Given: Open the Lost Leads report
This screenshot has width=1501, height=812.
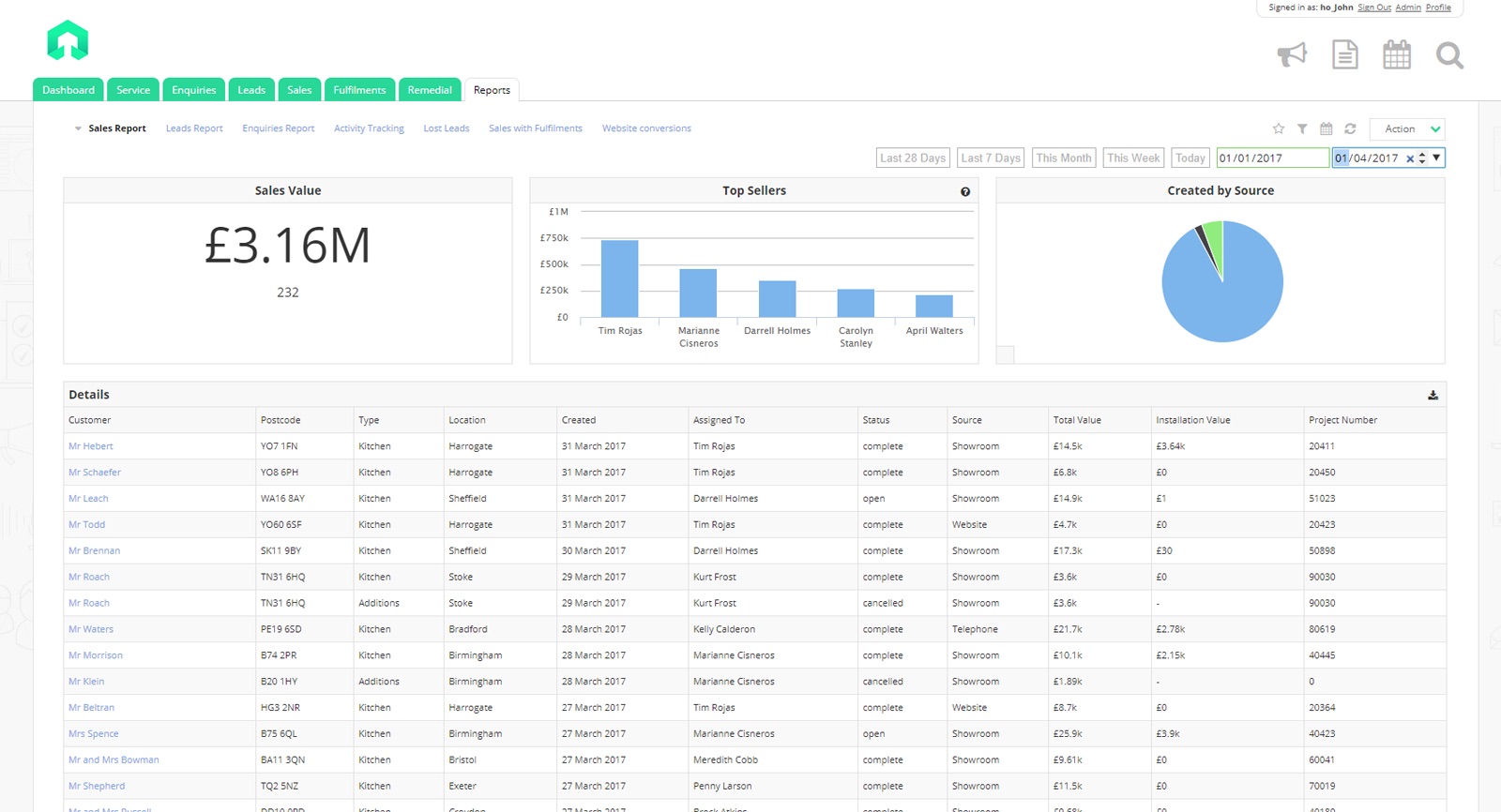Looking at the screenshot, I should tap(447, 128).
